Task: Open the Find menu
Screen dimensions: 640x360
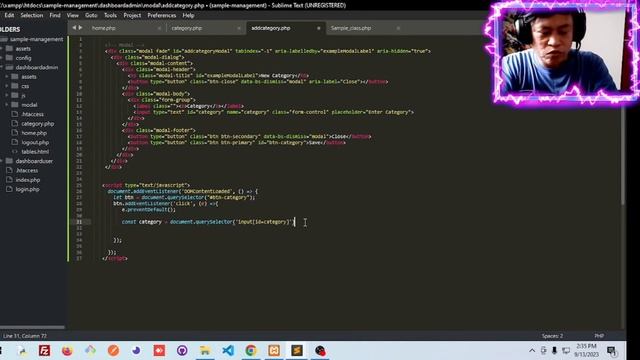Action: [55, 15]
